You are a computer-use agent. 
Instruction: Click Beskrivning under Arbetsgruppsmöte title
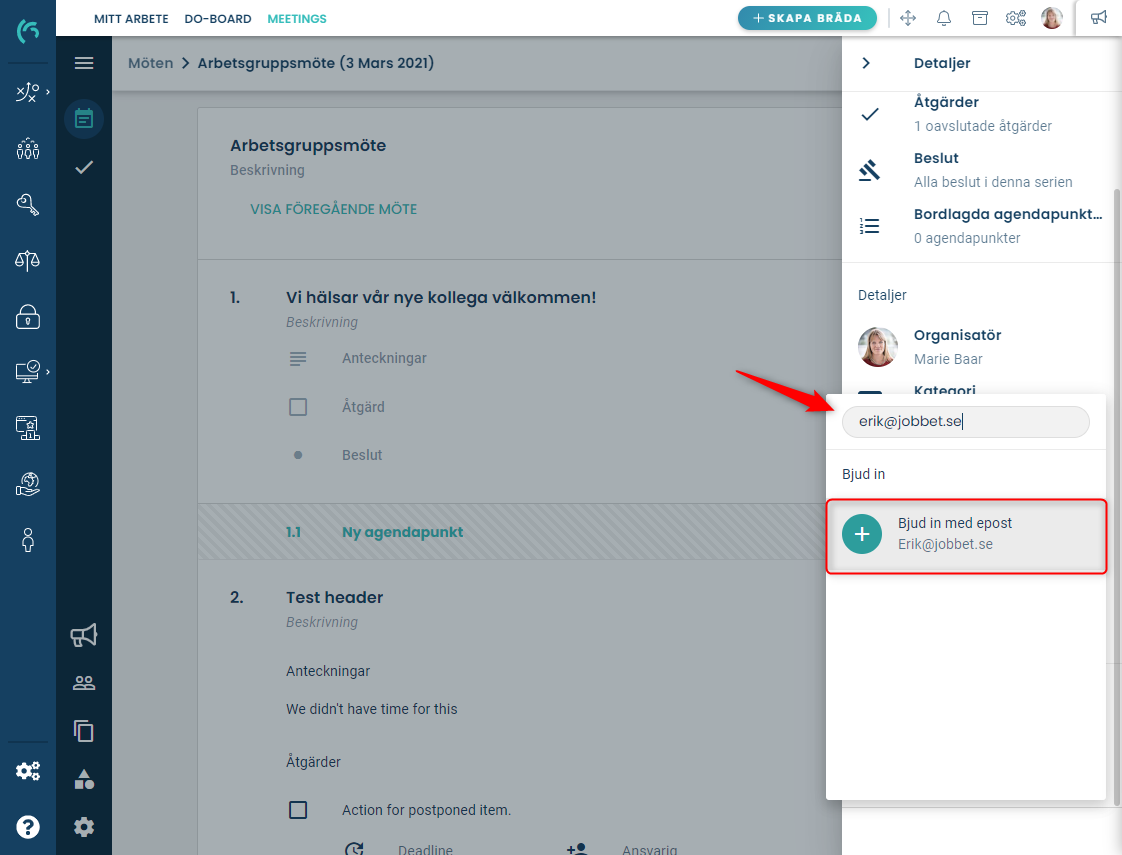tap(267, 170)
